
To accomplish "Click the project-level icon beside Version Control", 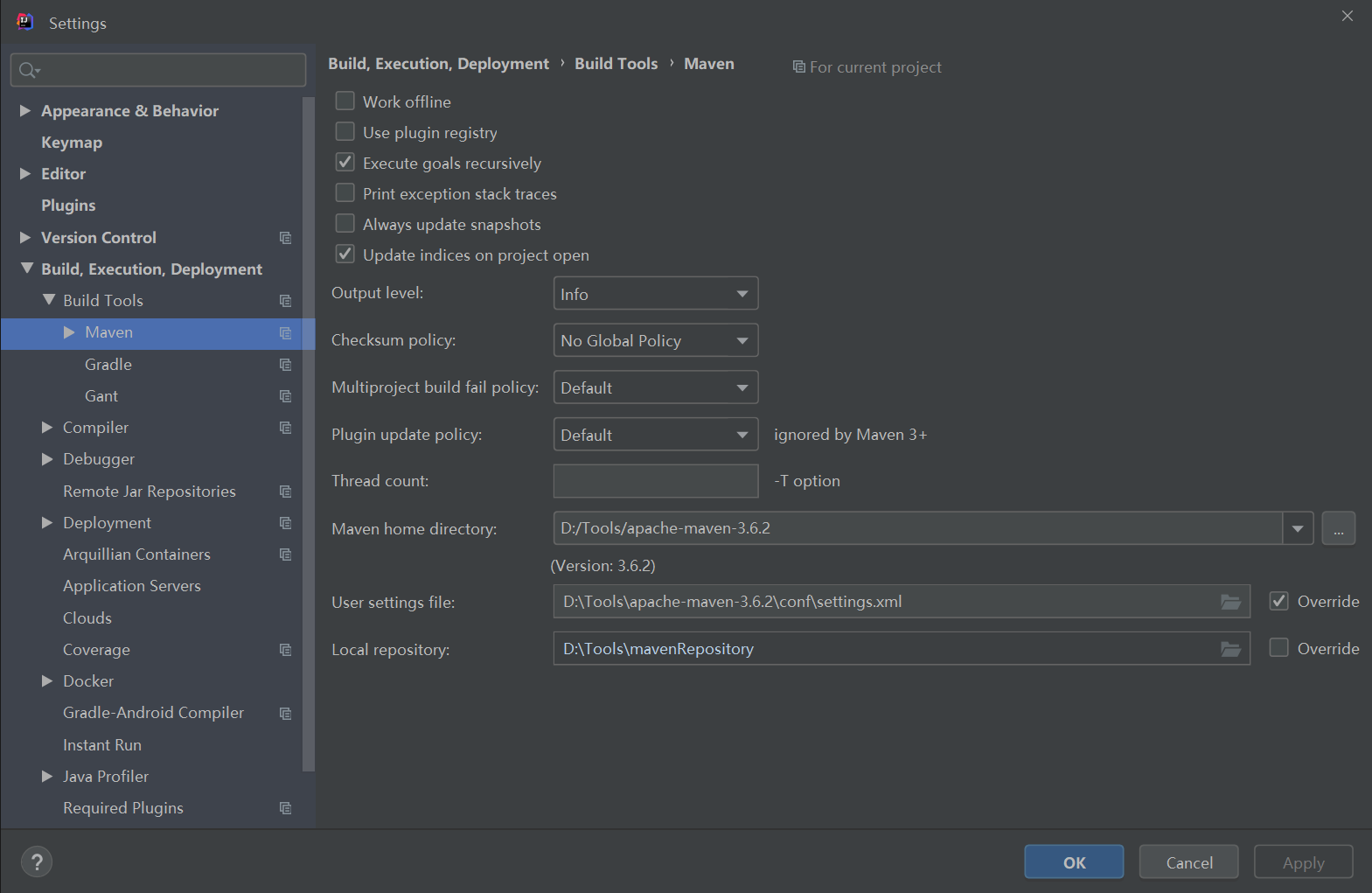I will [x=285, y=238].
